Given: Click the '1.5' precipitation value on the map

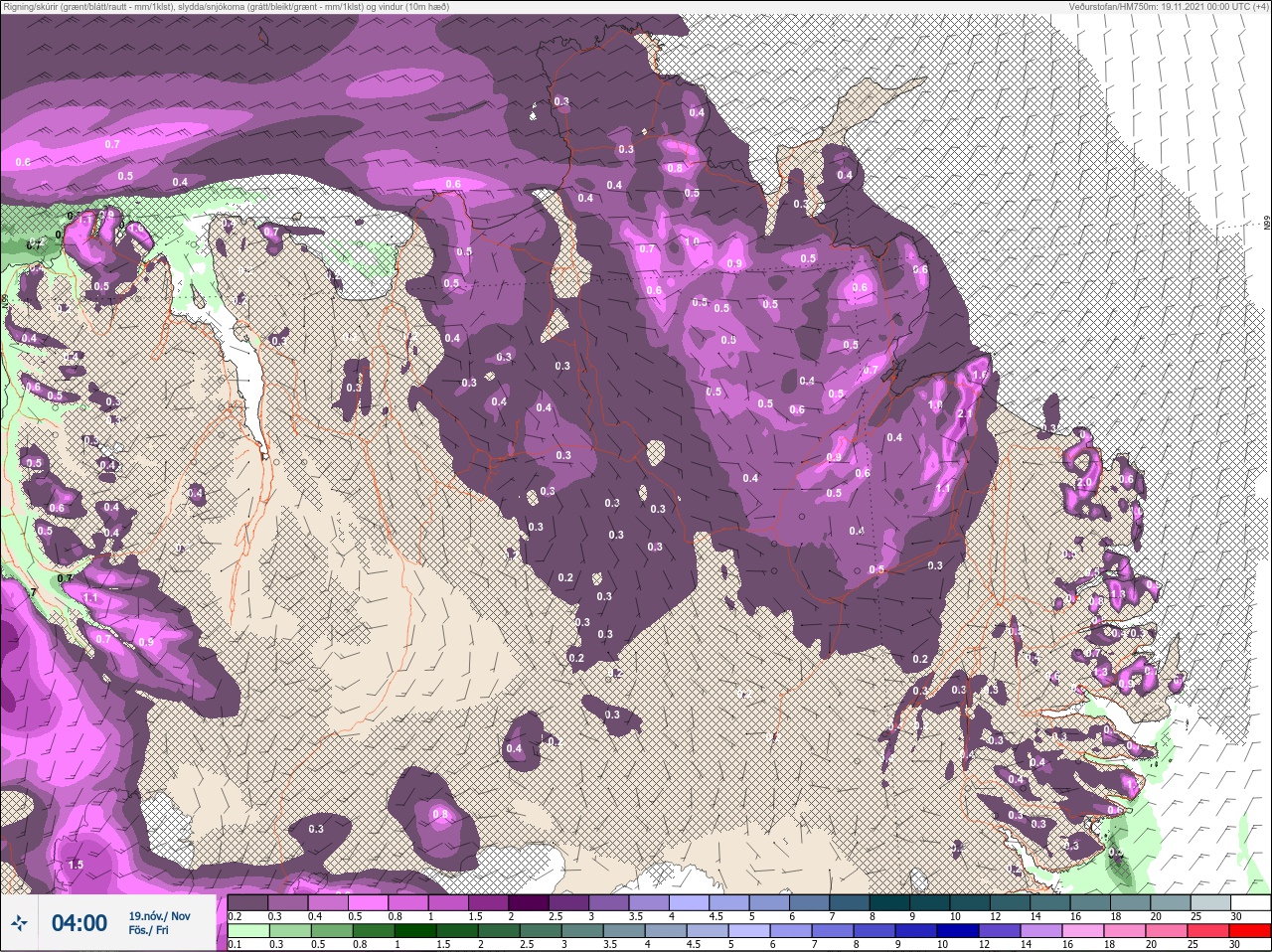Looking at the screenshot, I should [76, 865].
